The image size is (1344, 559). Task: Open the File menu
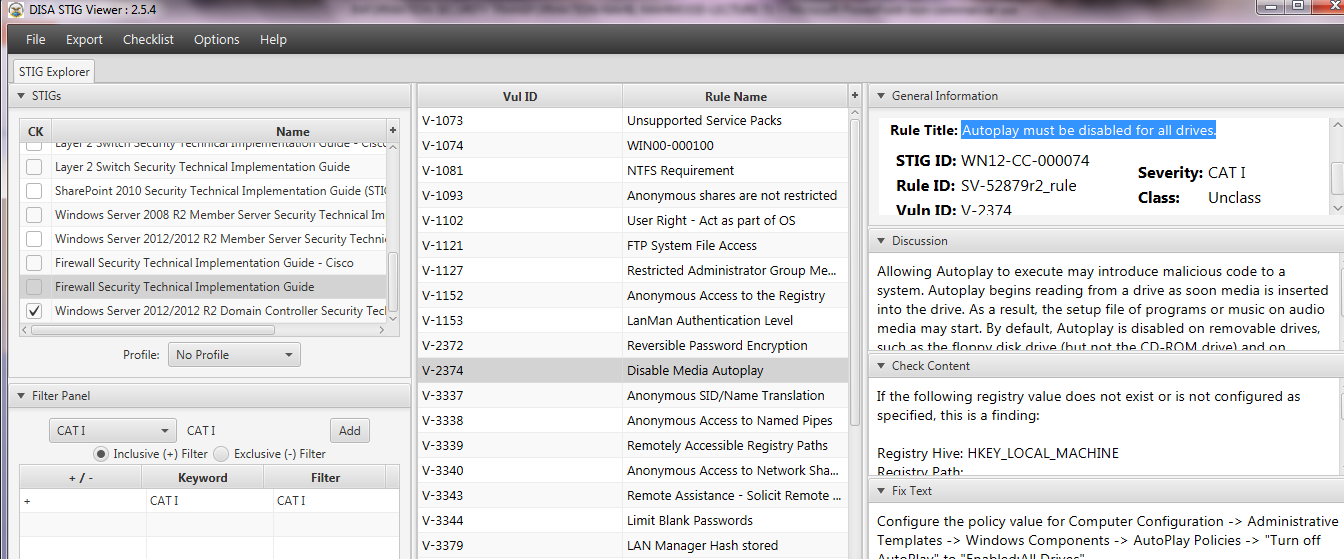(x=35, y=40)
